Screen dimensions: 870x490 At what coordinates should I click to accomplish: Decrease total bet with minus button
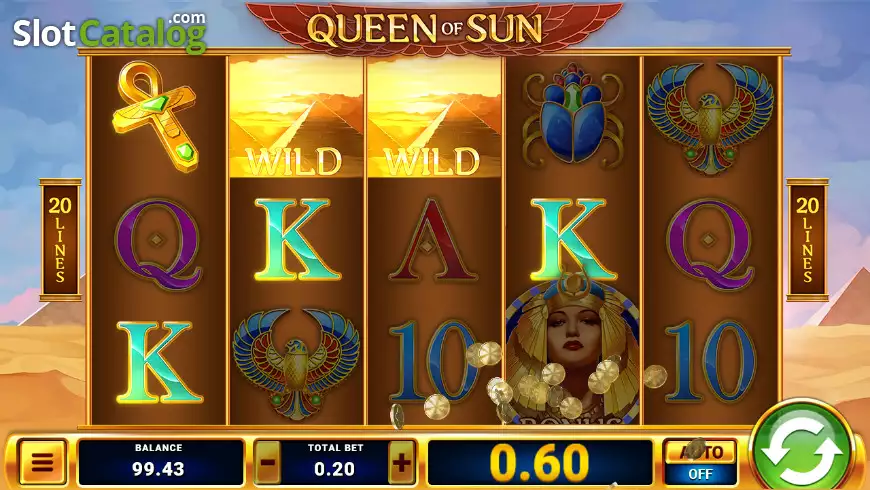click(x=268, y=462)
